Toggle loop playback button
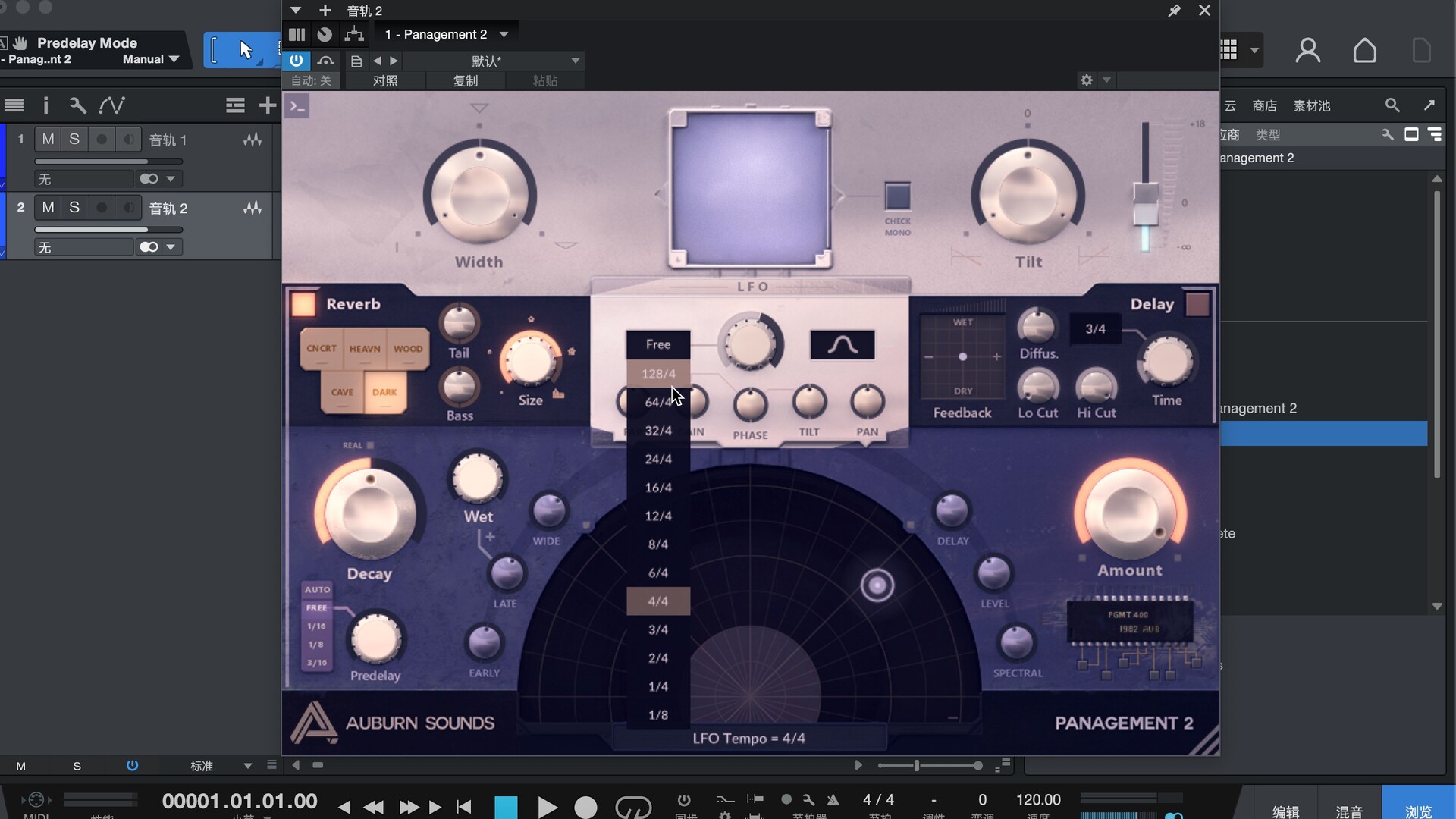 pos(633,807)
